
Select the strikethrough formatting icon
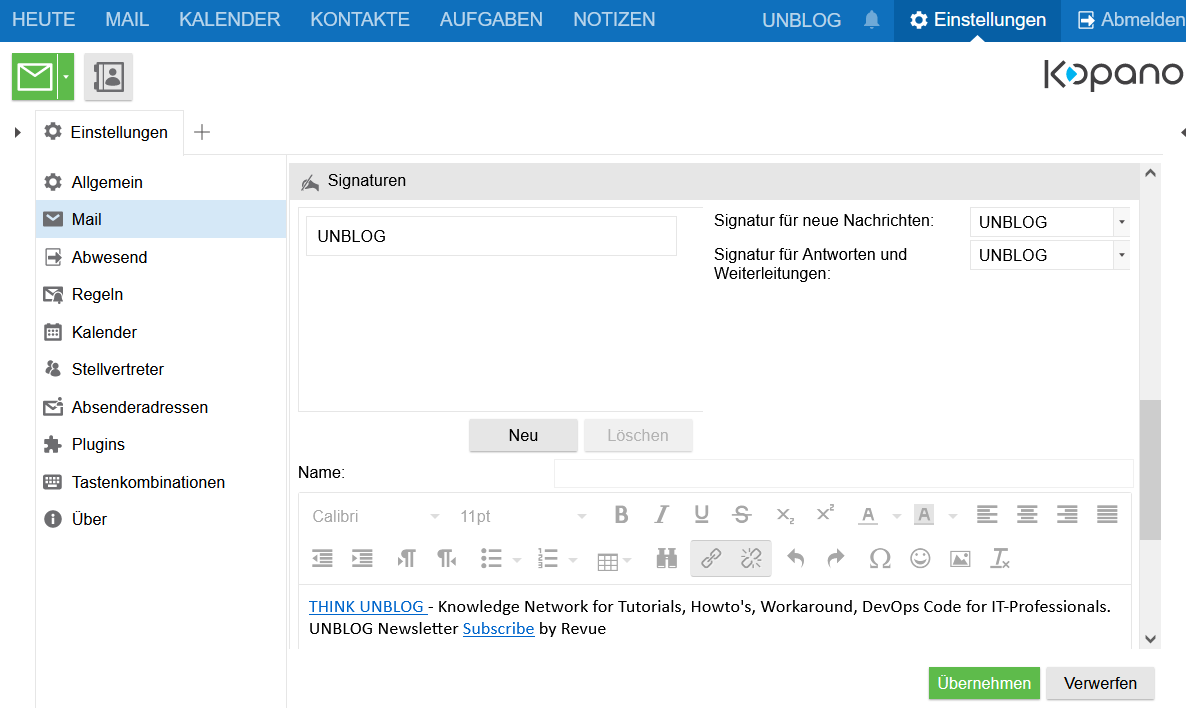tap(741, 514)
